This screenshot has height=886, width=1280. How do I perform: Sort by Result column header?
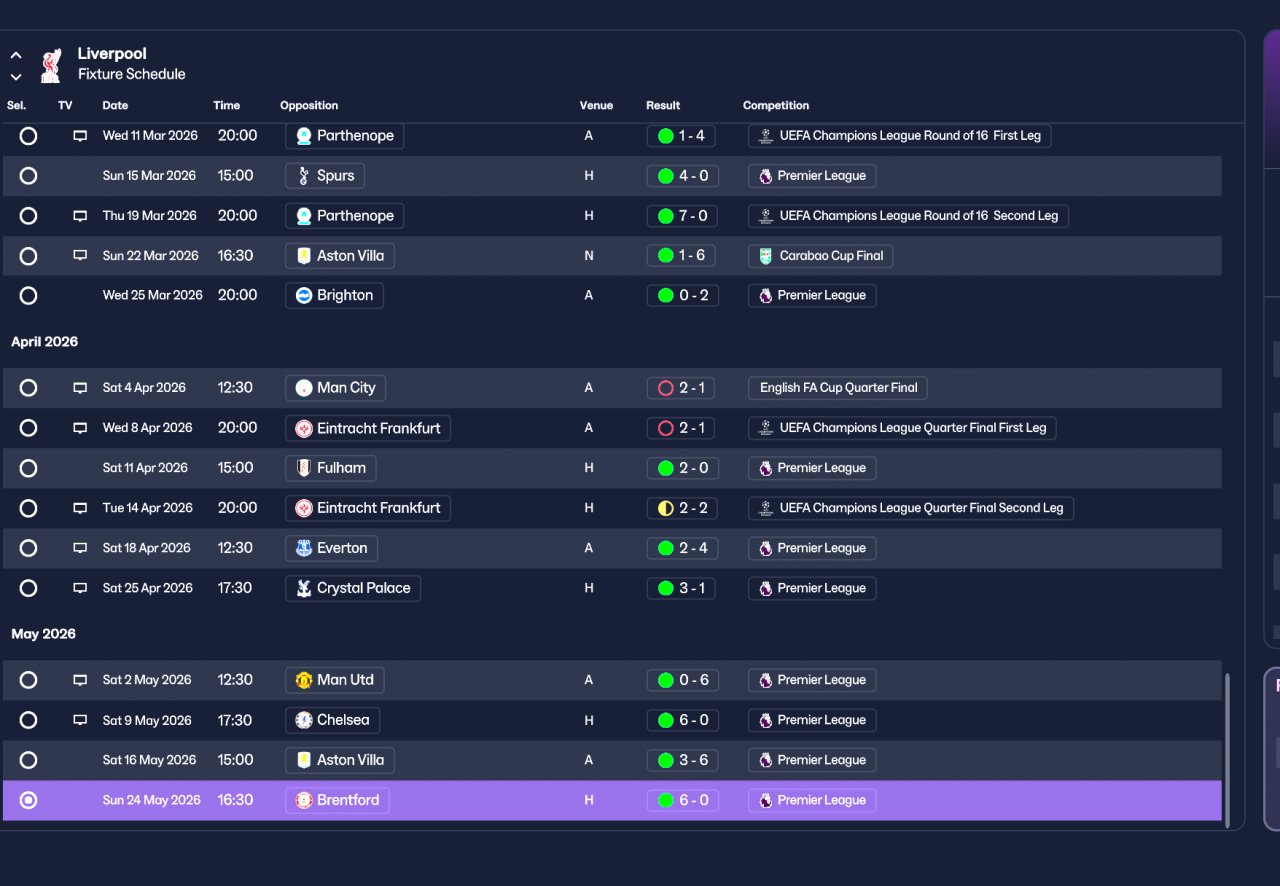(x=663, y=105)
